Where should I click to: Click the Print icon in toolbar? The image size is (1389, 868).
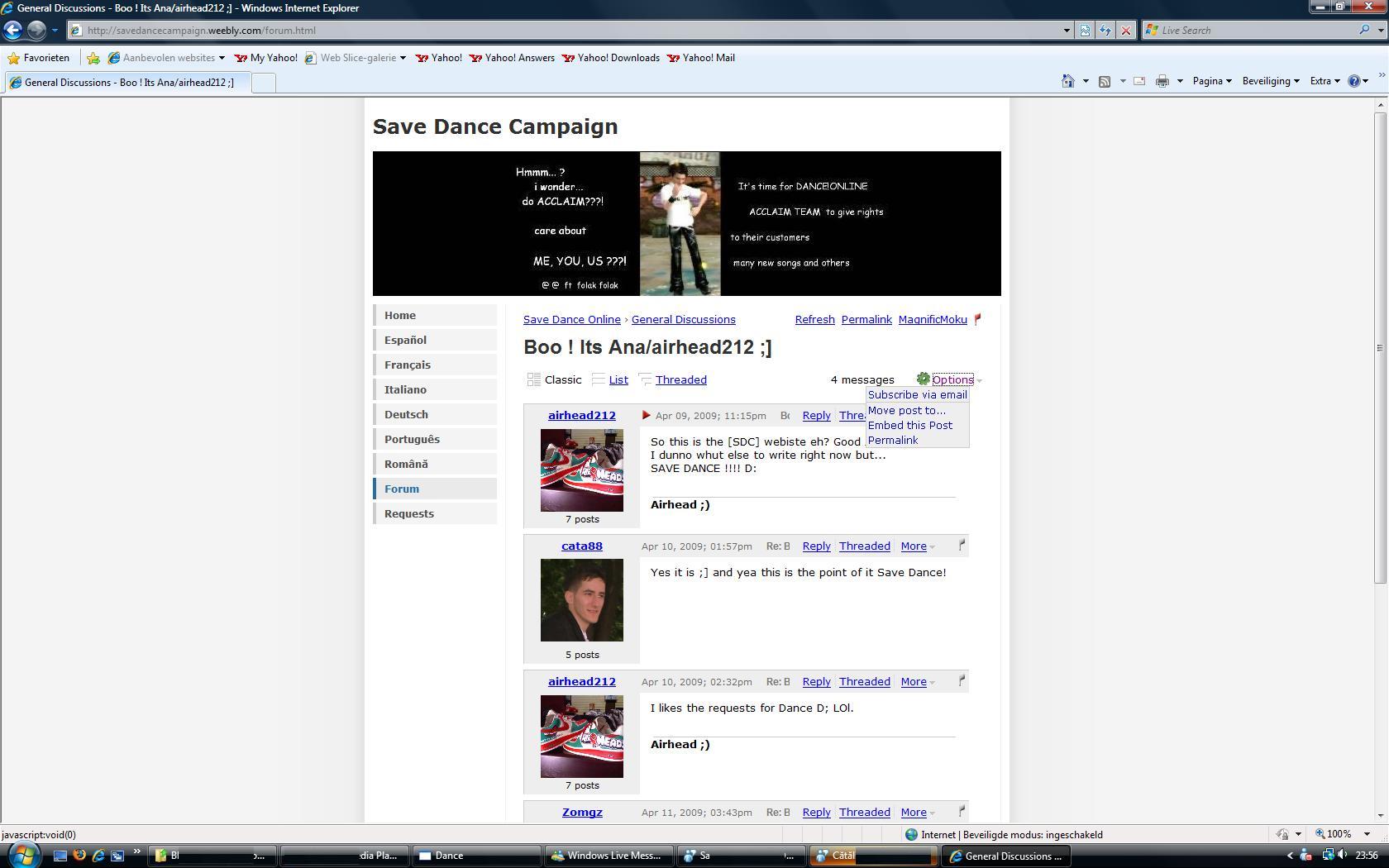pyautogui.click(x=1162, y=81)
